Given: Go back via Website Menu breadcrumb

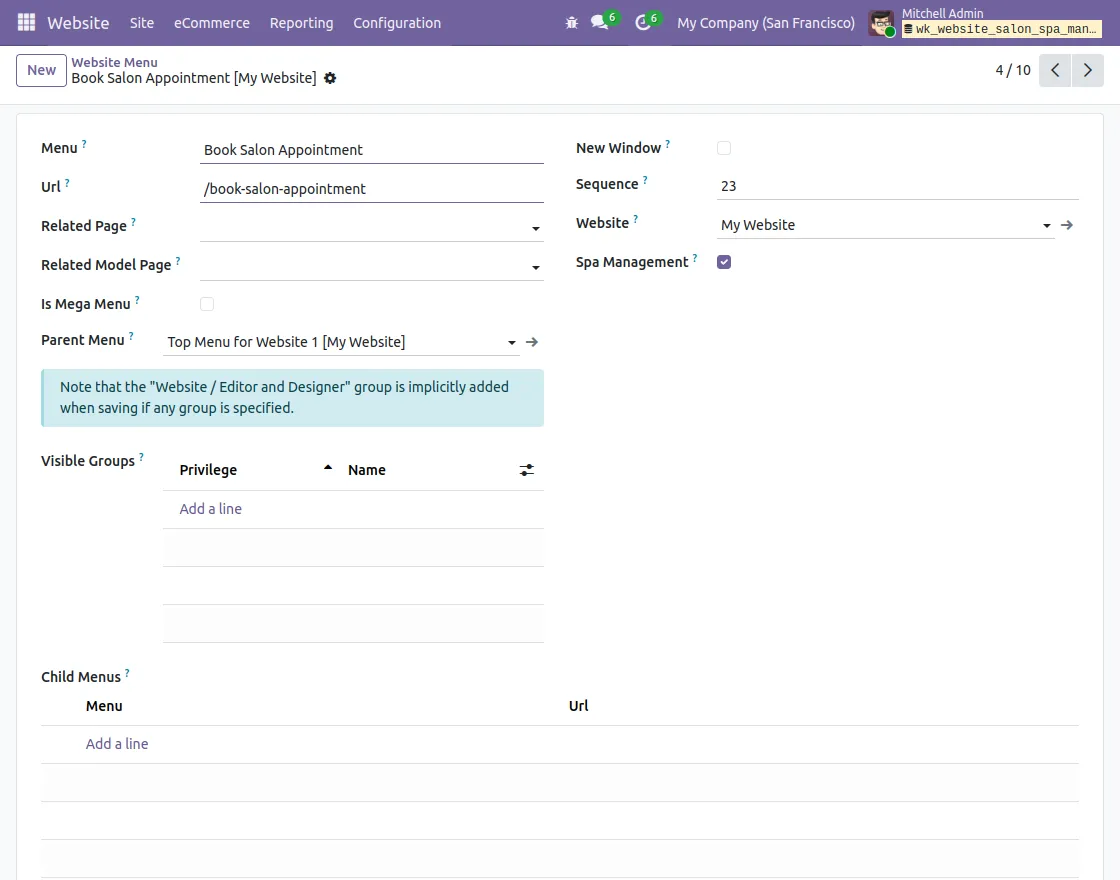Looking at the screenshot, I should pos(114,62).
